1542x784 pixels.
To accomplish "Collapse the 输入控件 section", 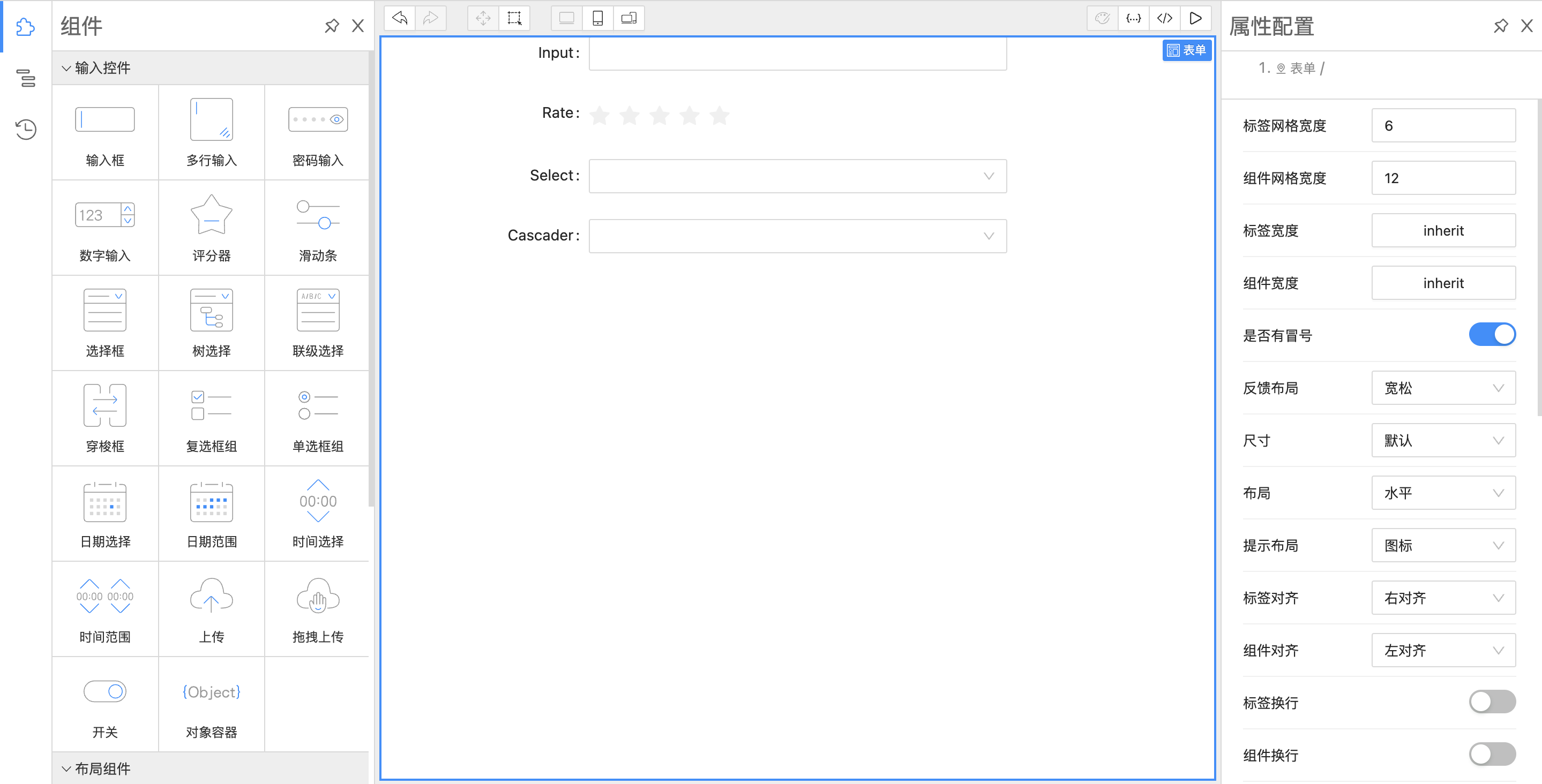I will [211, 67].
